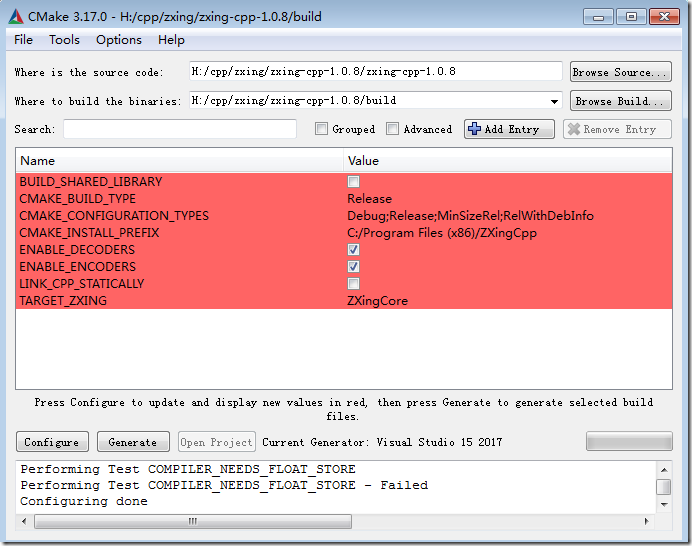Select the LINK_CPP_STATICALLY entry name
Viewport: 692px width, 546px height.
tap(82, 284)
